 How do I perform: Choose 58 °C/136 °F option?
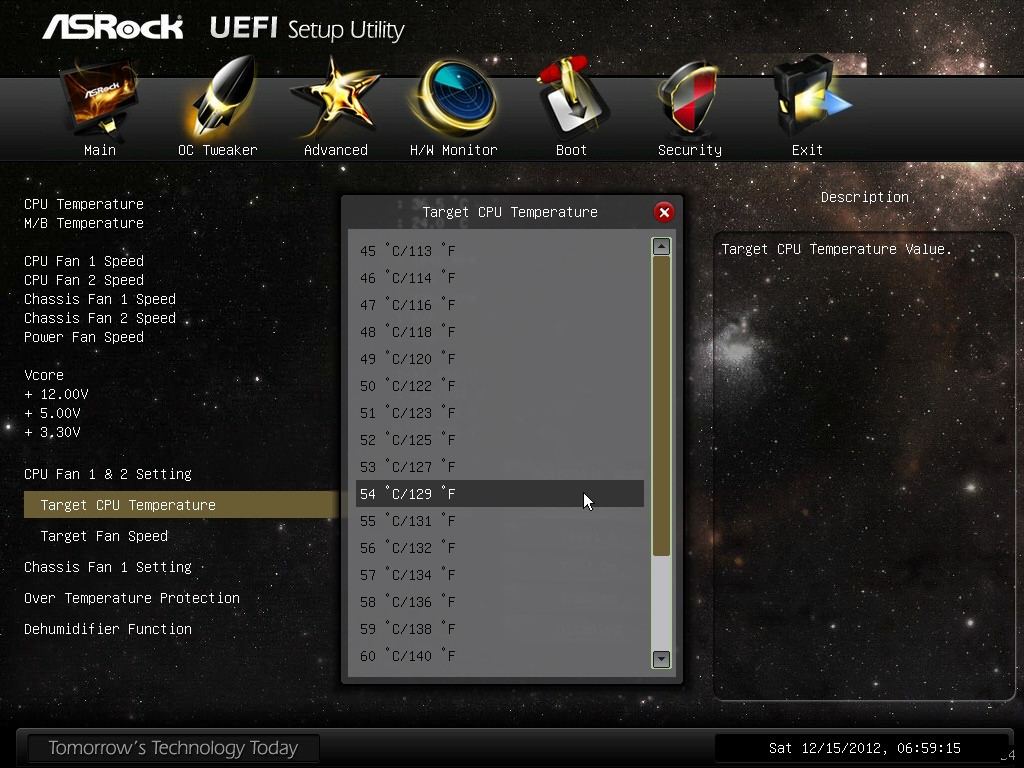(x=500, y=602)
